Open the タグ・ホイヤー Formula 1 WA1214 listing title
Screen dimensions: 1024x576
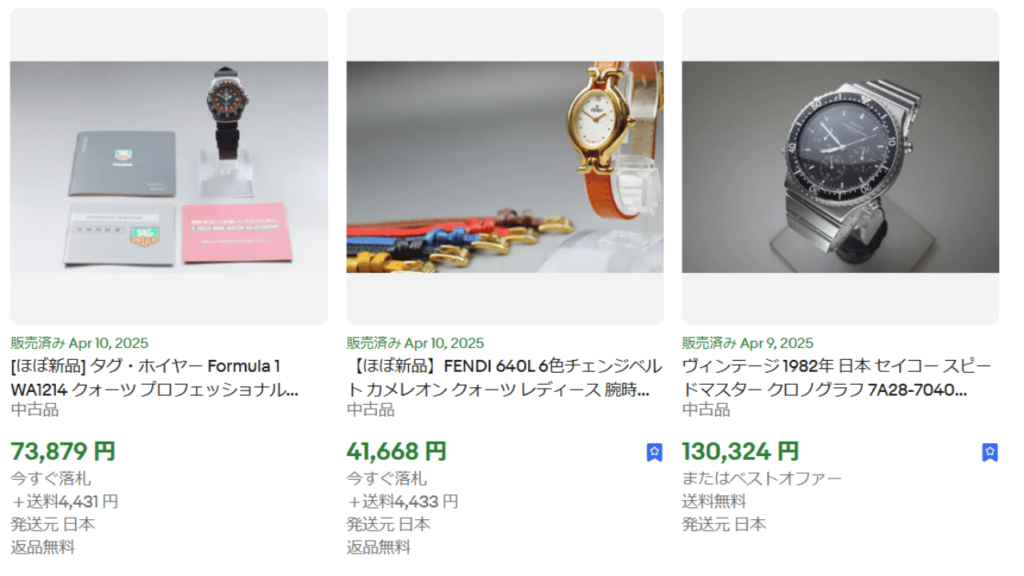pos(155,378)
